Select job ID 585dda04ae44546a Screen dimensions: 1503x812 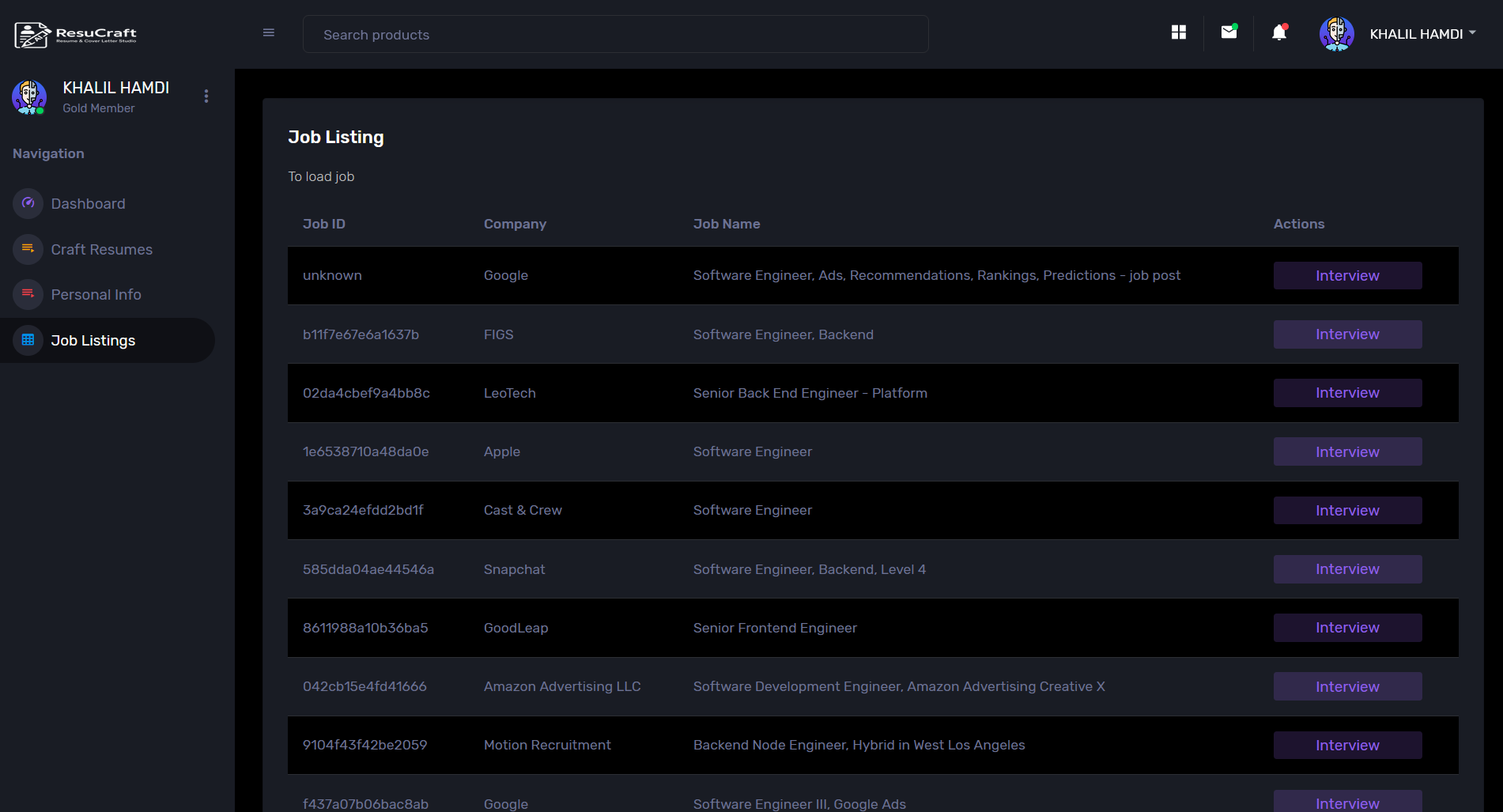click(368, 569)
